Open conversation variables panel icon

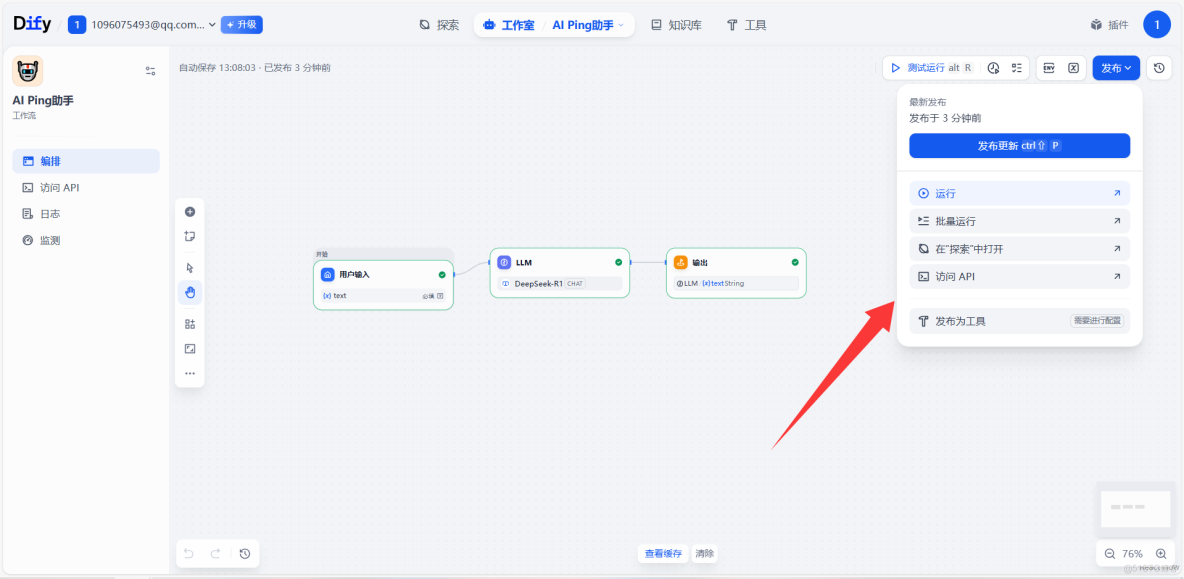[x=1073, y=67]
